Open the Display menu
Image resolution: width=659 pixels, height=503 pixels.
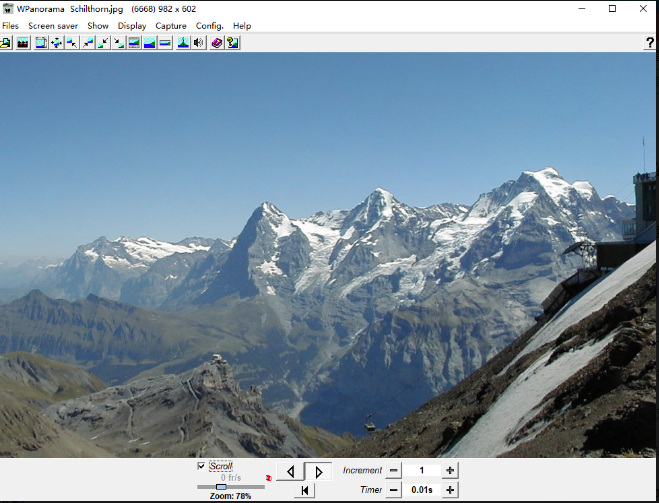pyautogui.click(x=132, y=26)
